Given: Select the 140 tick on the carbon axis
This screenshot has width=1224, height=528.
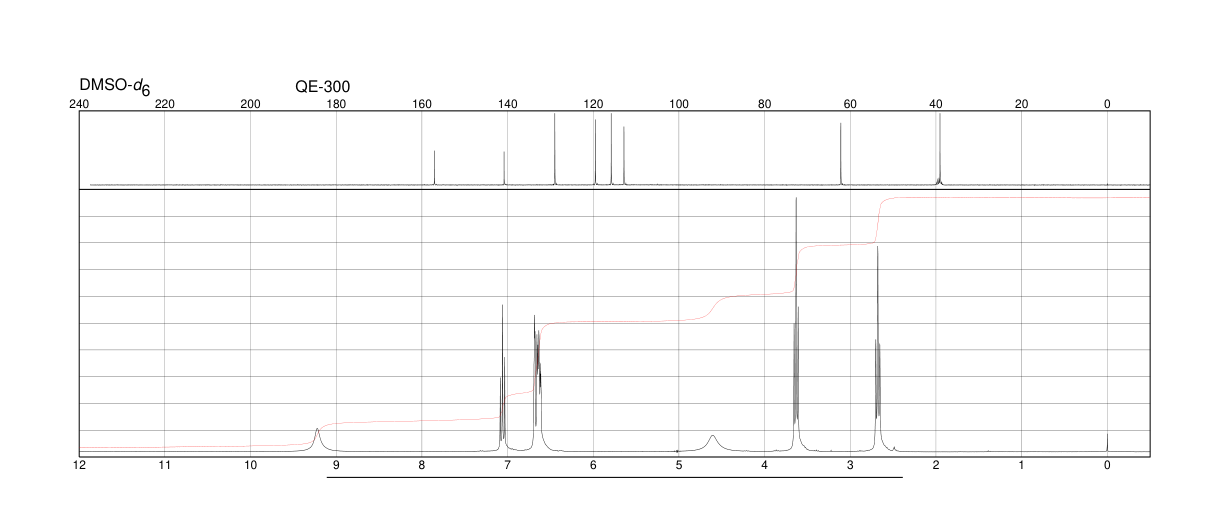Looking at the screenshot, I should [x=507, y=104].
